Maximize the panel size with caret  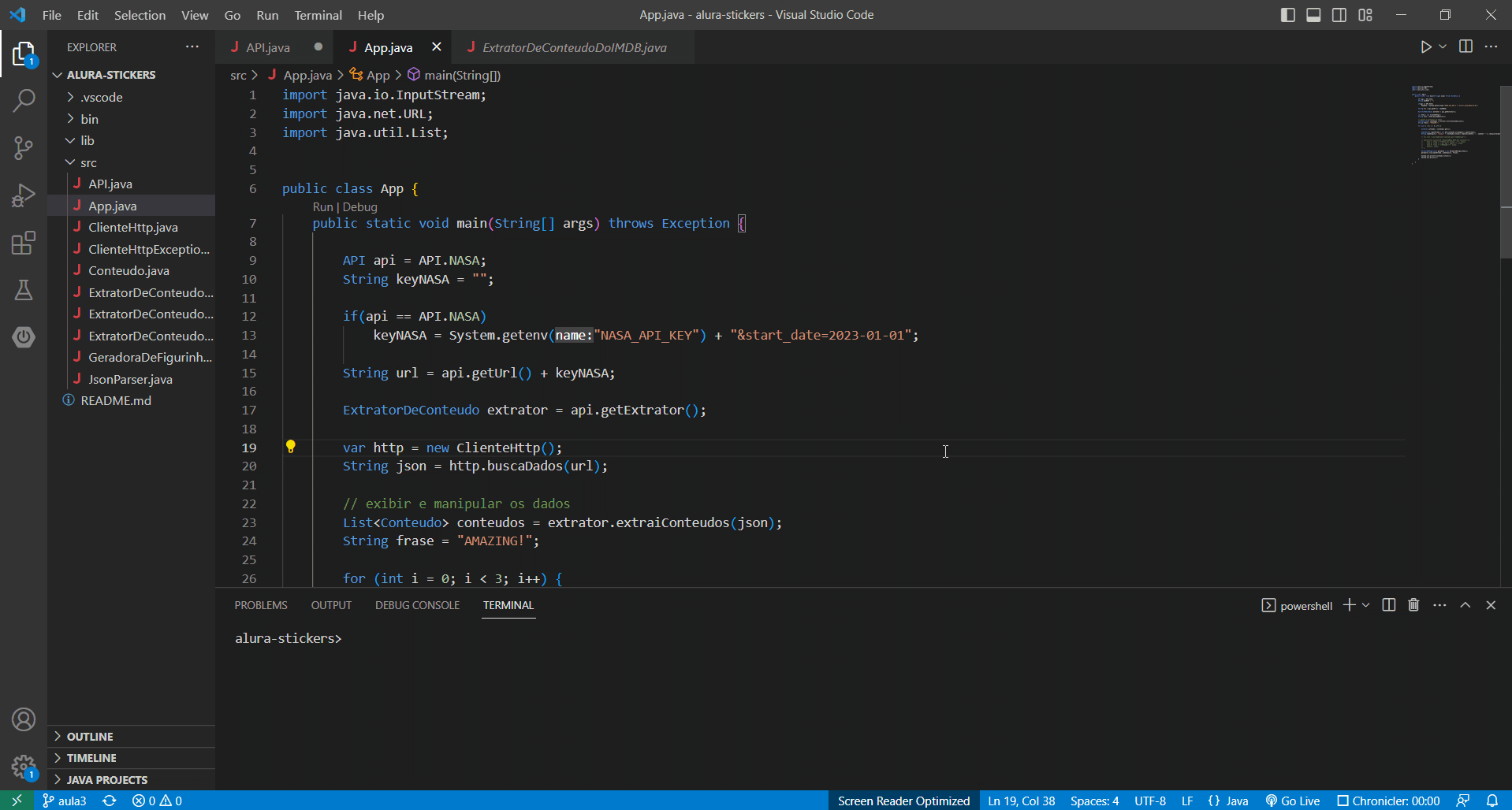pos(1465,605)
